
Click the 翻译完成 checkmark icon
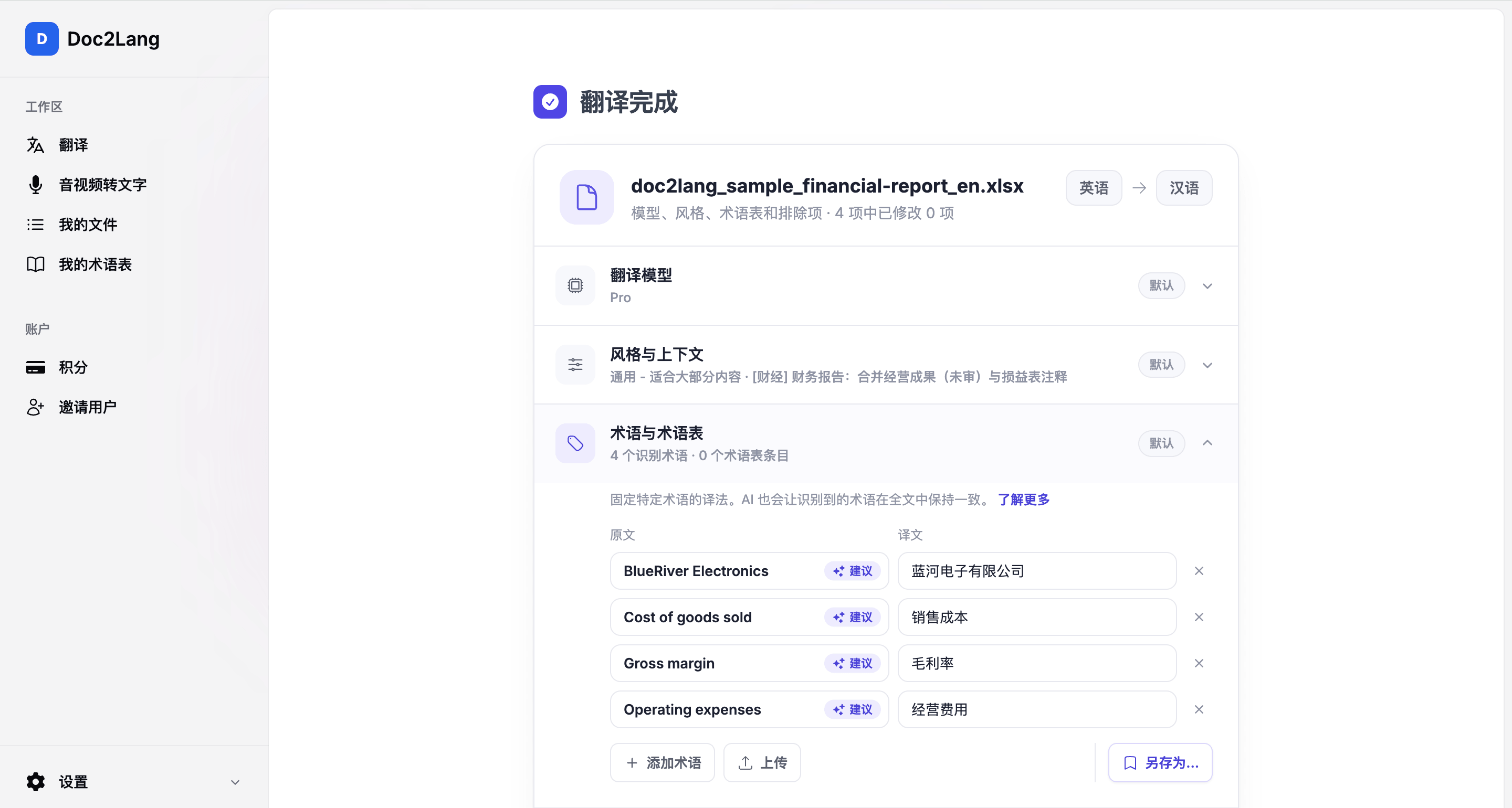550,102
